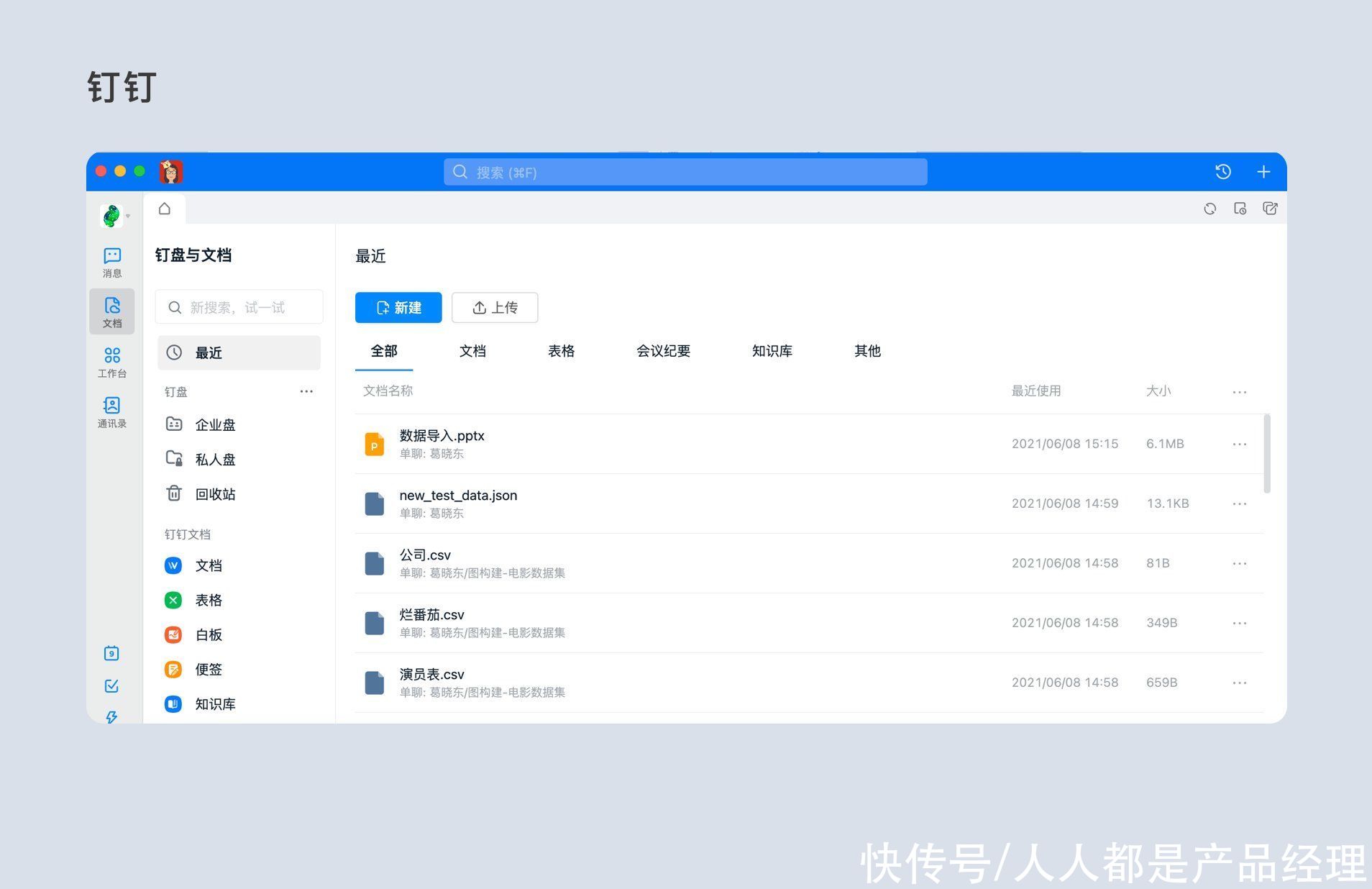Image resolution: width=1372 pixels, height=889 pixels.
Task: Click the global 搜索 search field
Action: [x=685, y=172]
